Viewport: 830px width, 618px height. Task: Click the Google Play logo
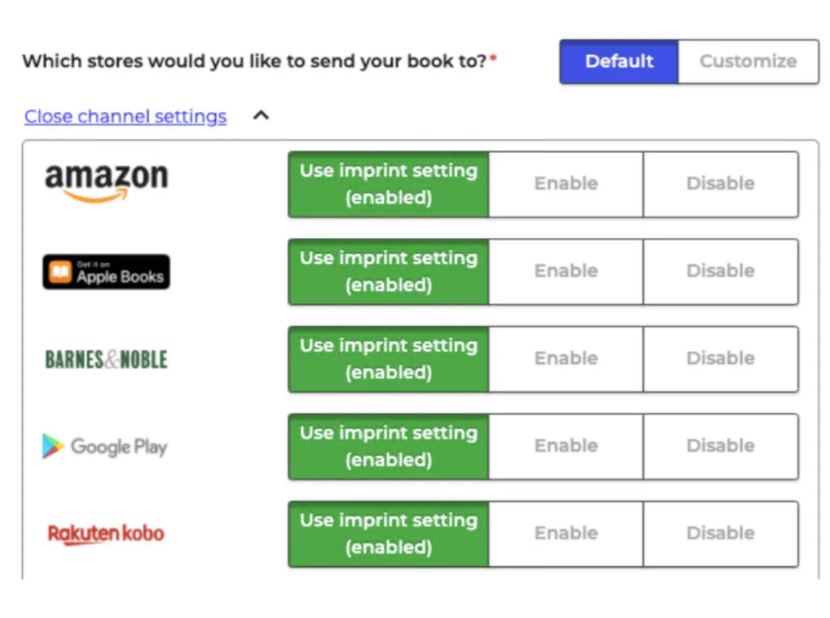pyautogui.click(x=105, y=446)
